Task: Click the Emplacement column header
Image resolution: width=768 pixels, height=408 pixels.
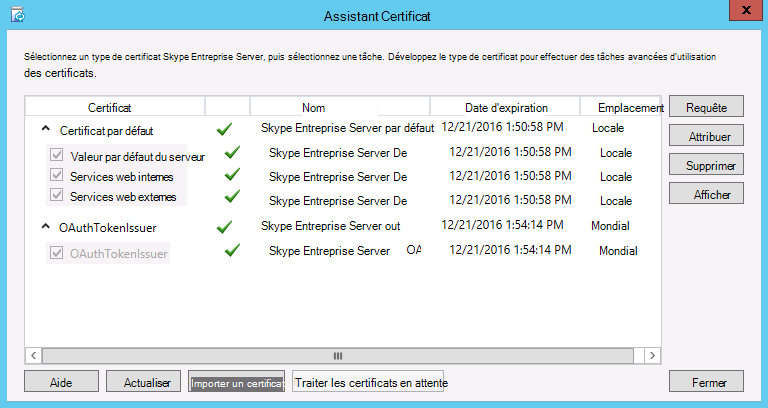Action: point(621,107)
